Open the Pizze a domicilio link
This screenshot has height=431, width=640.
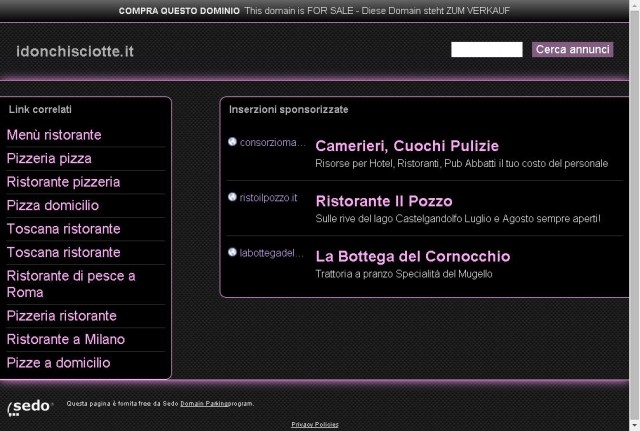coord(58,363)
